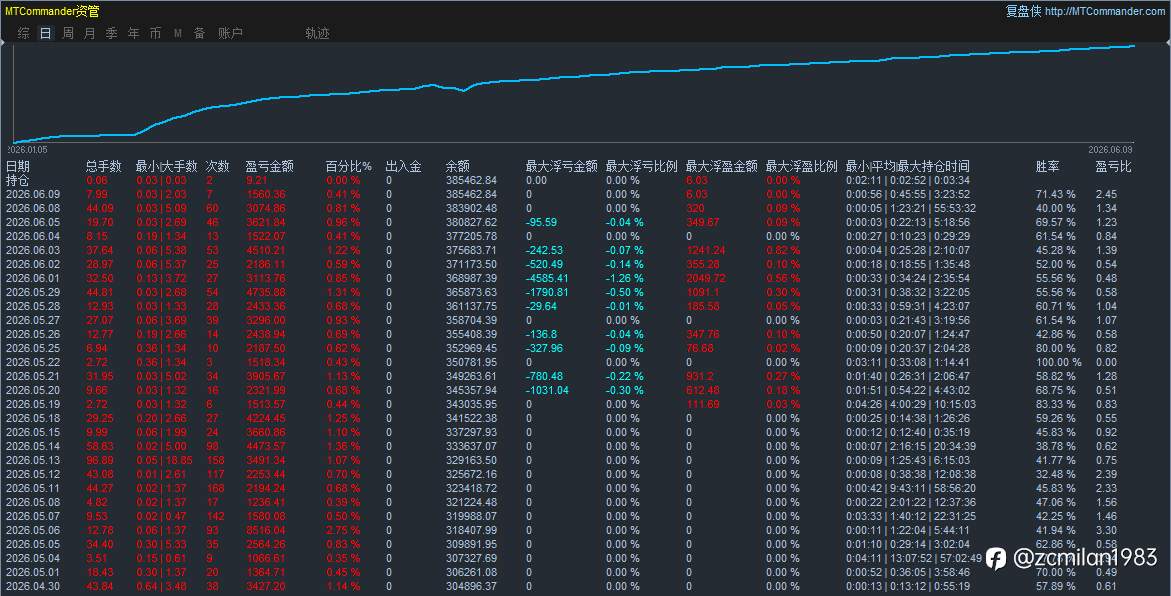The height and width of the screenshot is (596, 1171).
Task: Click max floating loss -4585.41
Action: tap(547, 278)
